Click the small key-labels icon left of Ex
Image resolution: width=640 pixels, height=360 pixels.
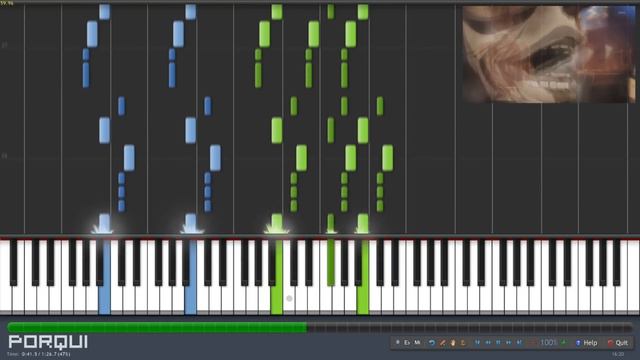398,342
